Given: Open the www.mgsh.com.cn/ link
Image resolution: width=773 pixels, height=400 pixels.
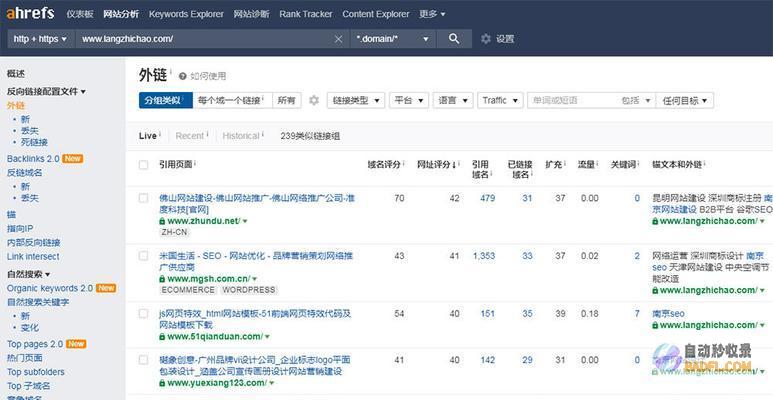Looking at the screenshot, I should coord(209,279).
